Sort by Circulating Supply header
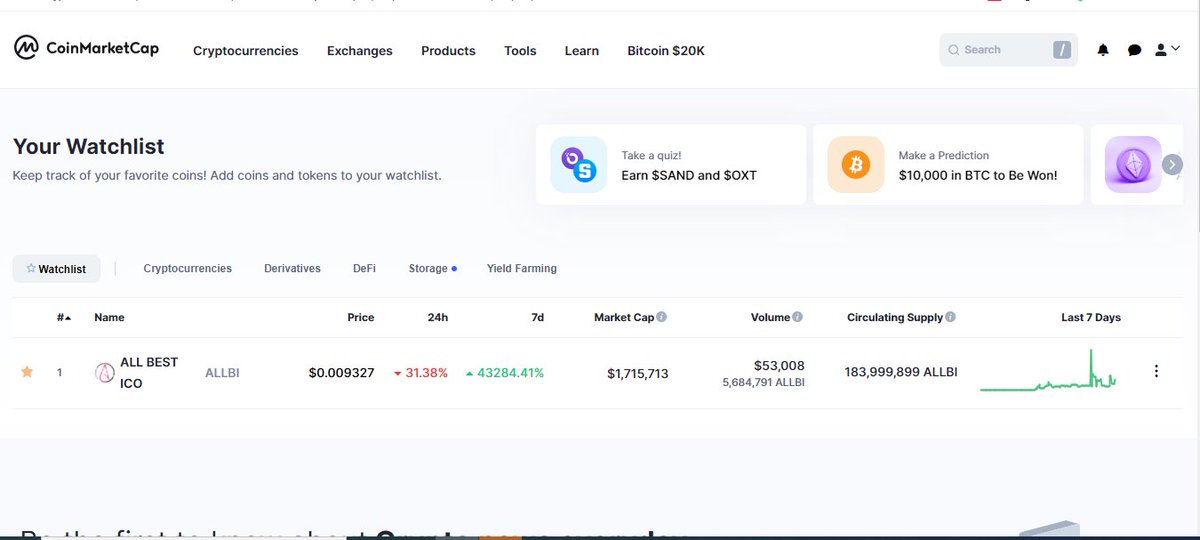1200x540 pixels. [x=895, y=318]
